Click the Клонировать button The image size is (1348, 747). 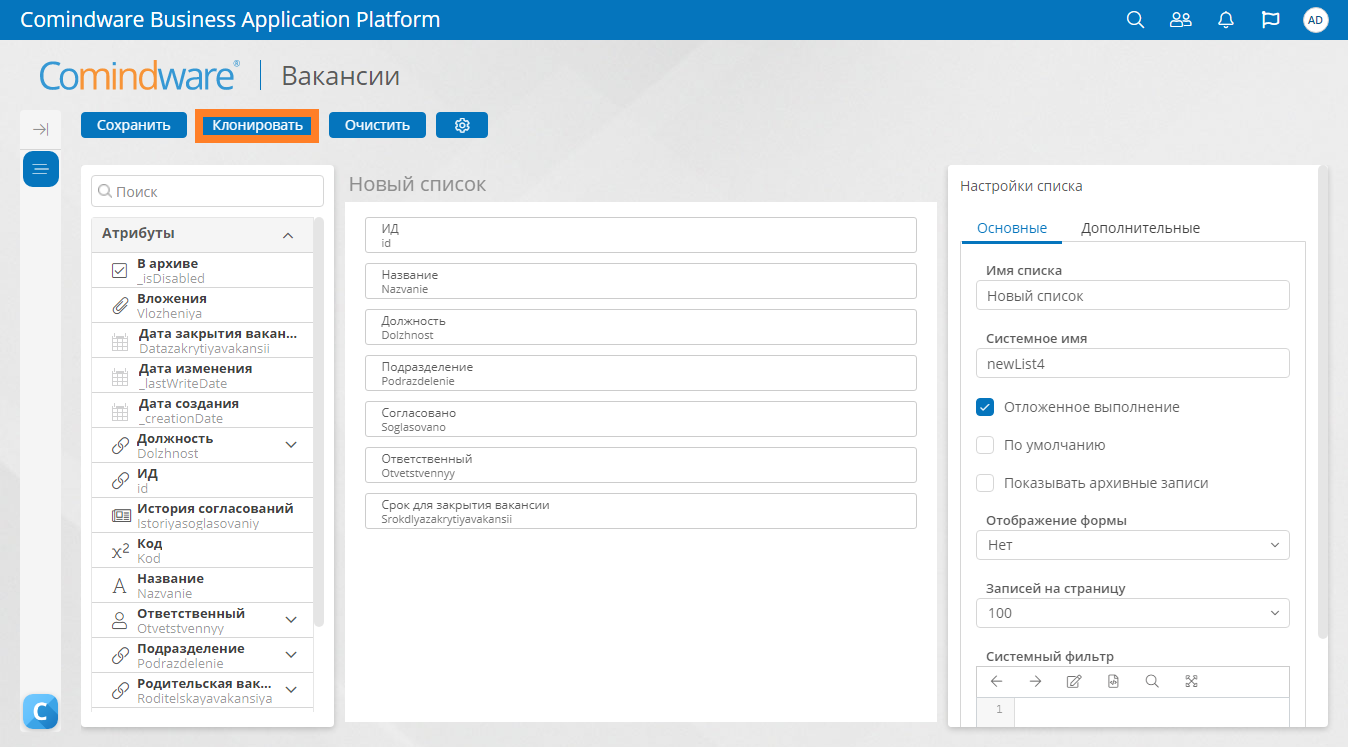pyautogui.click(x=257, y=126)
